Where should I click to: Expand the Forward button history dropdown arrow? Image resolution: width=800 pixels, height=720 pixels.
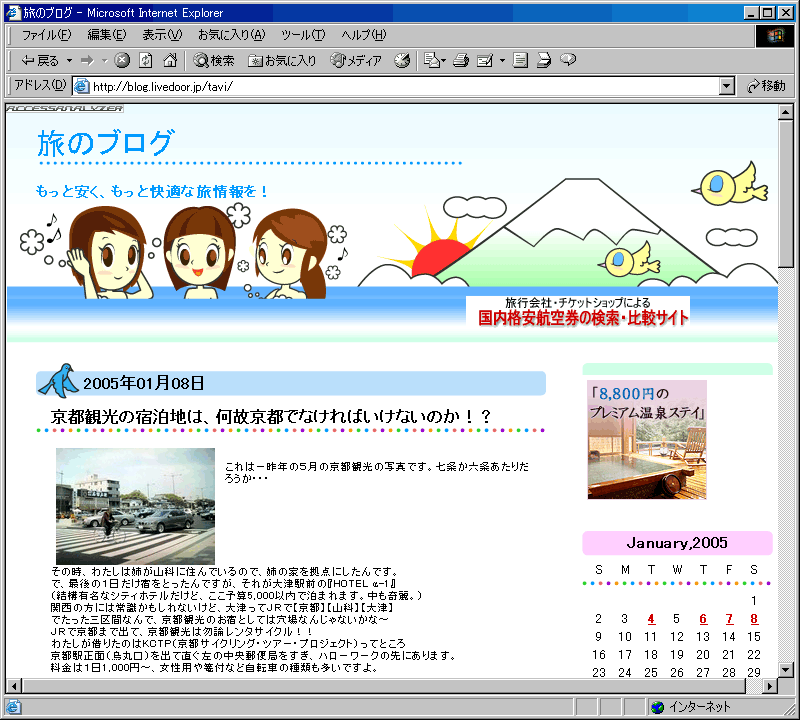point(104,61)
